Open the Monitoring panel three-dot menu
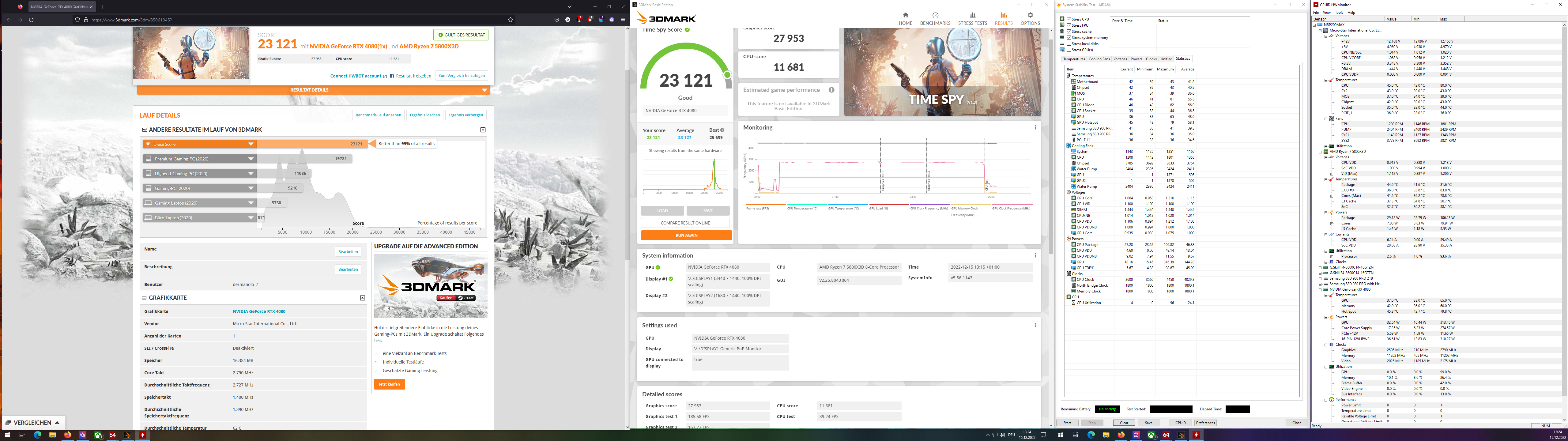 pyautogui.click(x=1035, y=127)
